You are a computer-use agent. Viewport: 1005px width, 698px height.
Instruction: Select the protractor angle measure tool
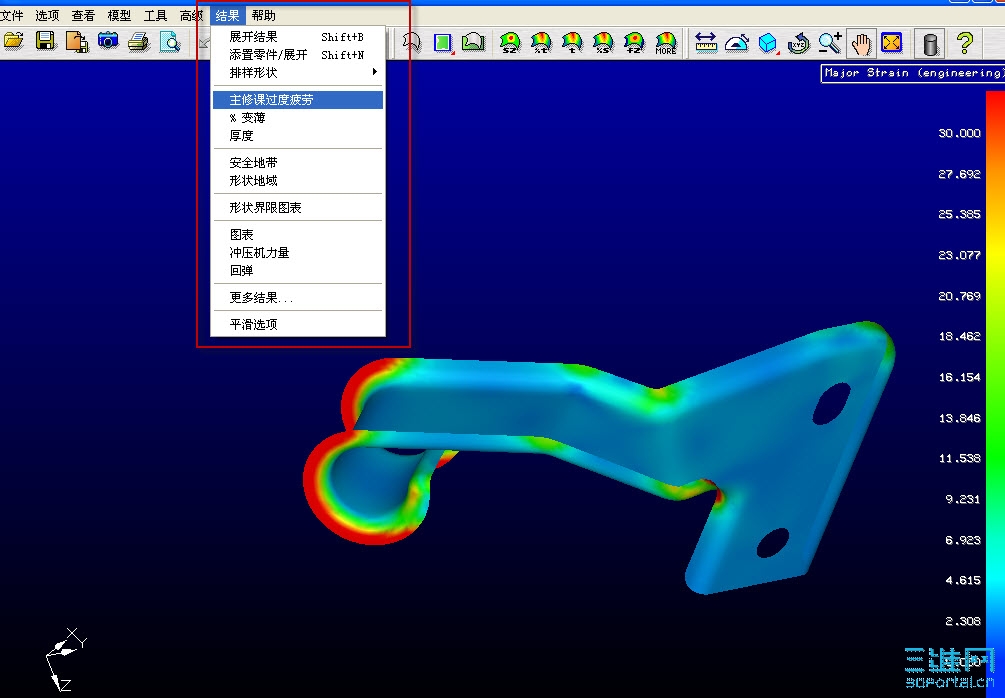tap(736, 43)
